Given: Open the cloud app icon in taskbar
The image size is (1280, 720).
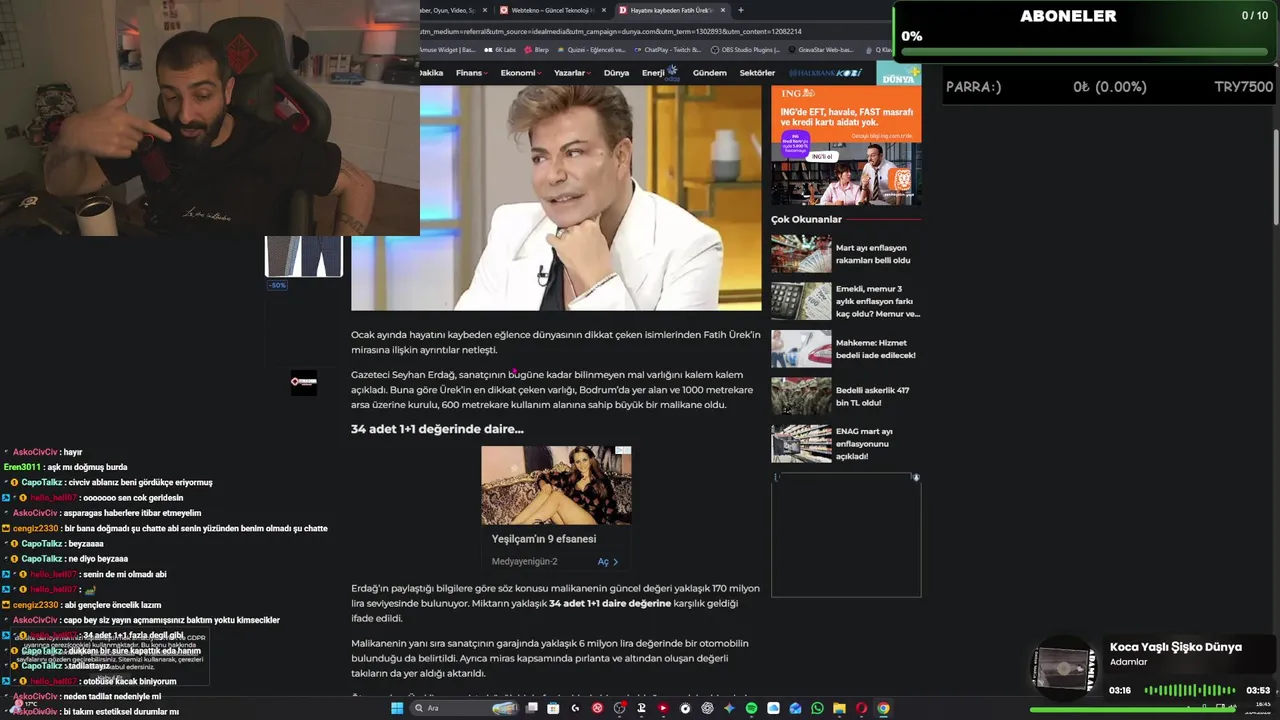Looking at the screenshot, I should 773,708.
